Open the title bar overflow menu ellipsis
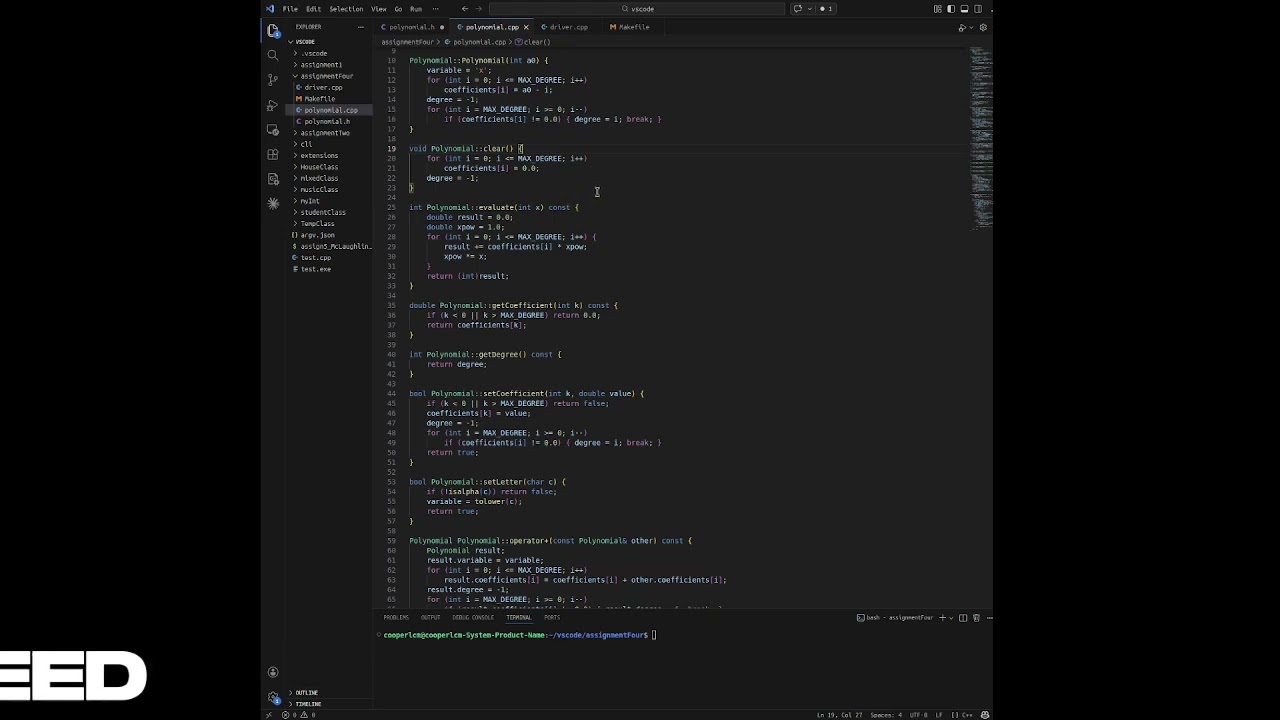The height and width of the screenshot is (720, 1280). (435, 9)
